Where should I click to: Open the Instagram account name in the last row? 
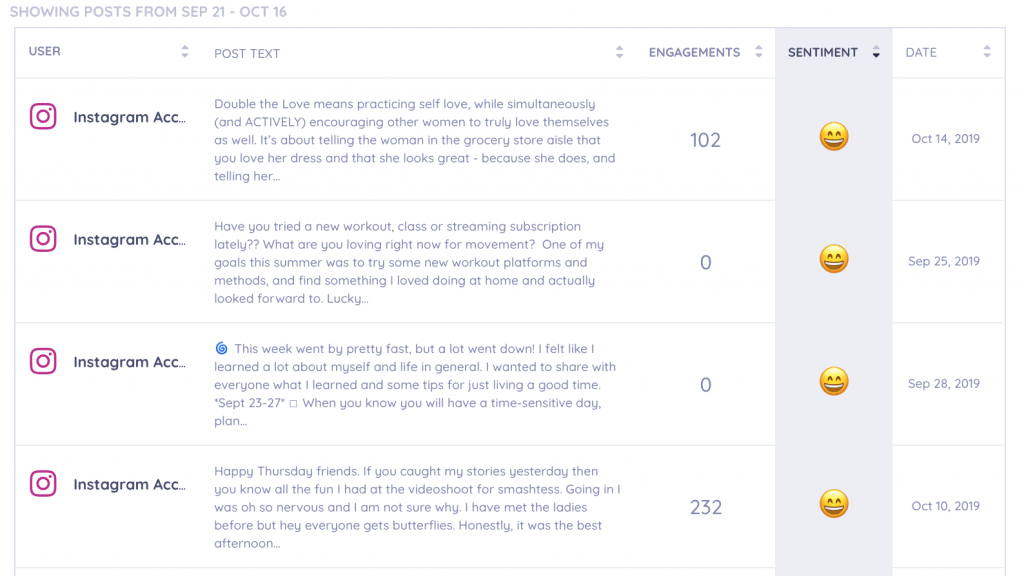[x=129, y=485]
